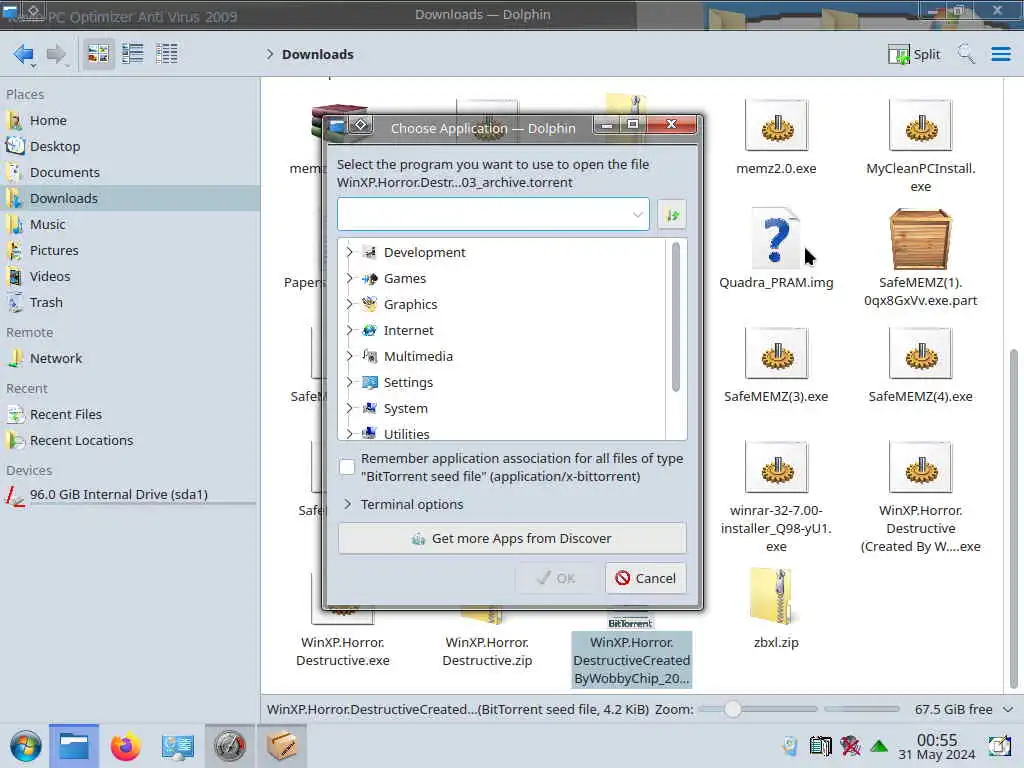1024x768 pixels.
Task: Open Dolphin search magnifier
Action: tap(966, 54)
